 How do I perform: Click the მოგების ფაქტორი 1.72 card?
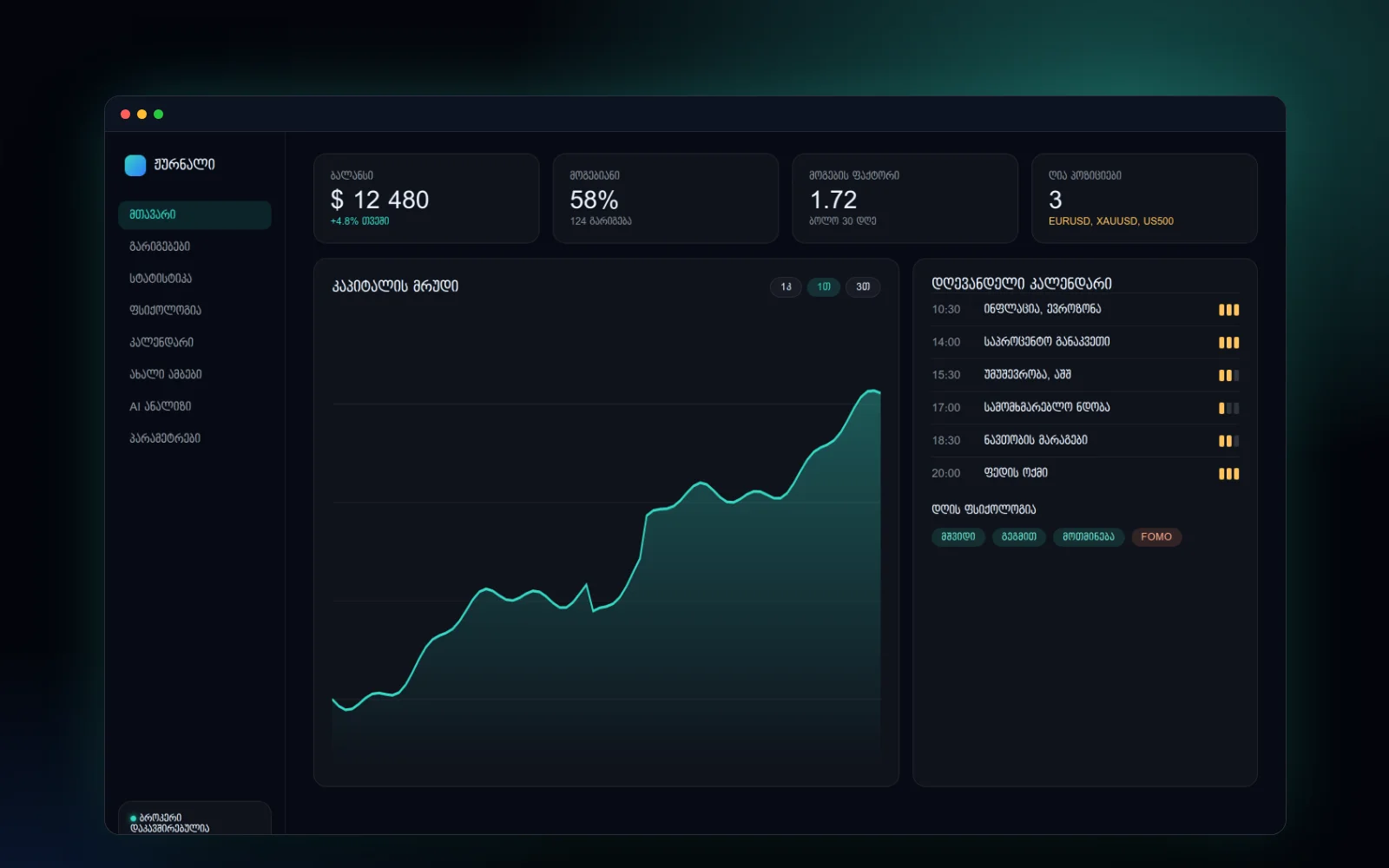tap(905, 198)
